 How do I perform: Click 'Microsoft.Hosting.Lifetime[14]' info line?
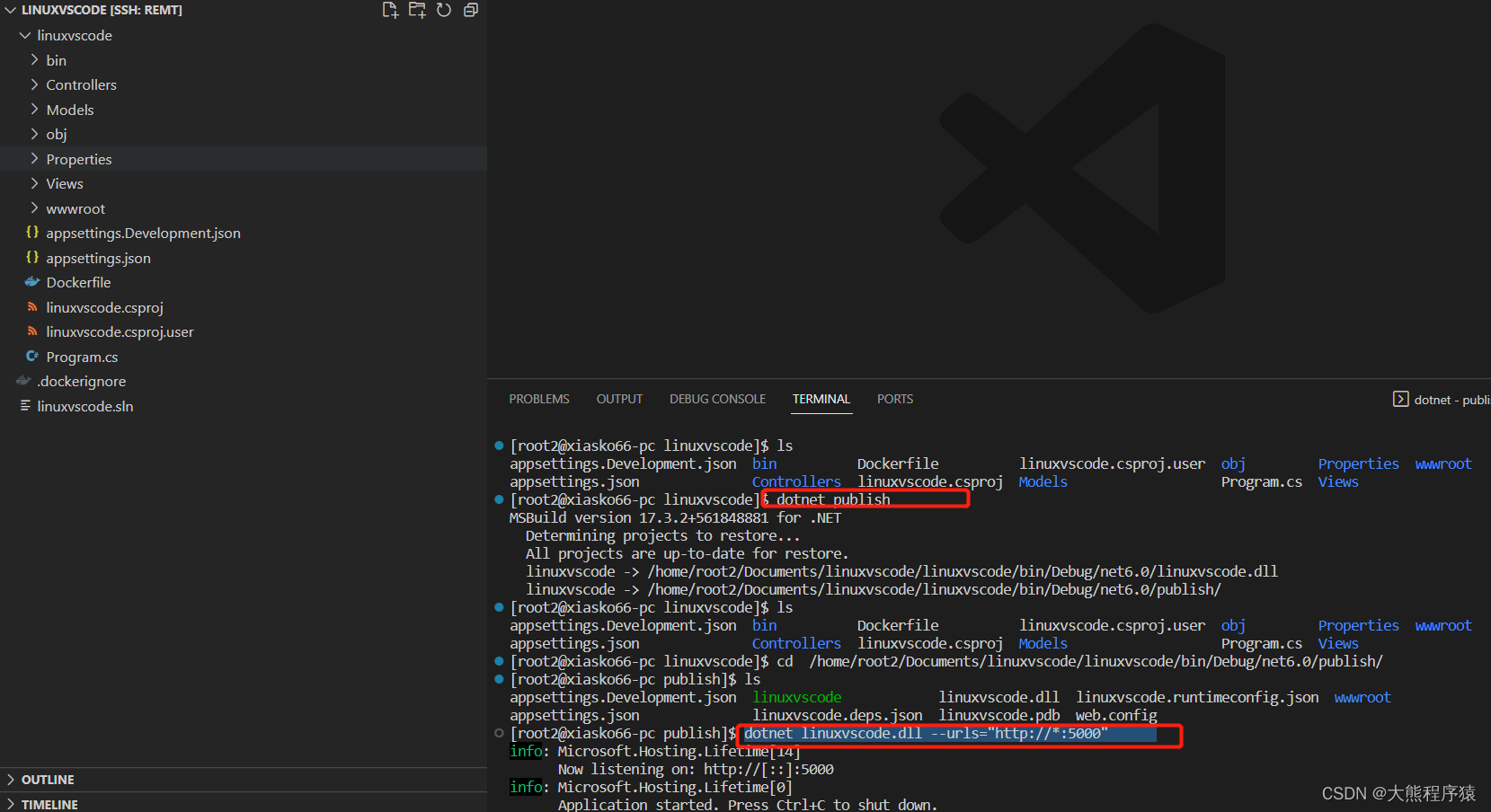tap(679, 751)
